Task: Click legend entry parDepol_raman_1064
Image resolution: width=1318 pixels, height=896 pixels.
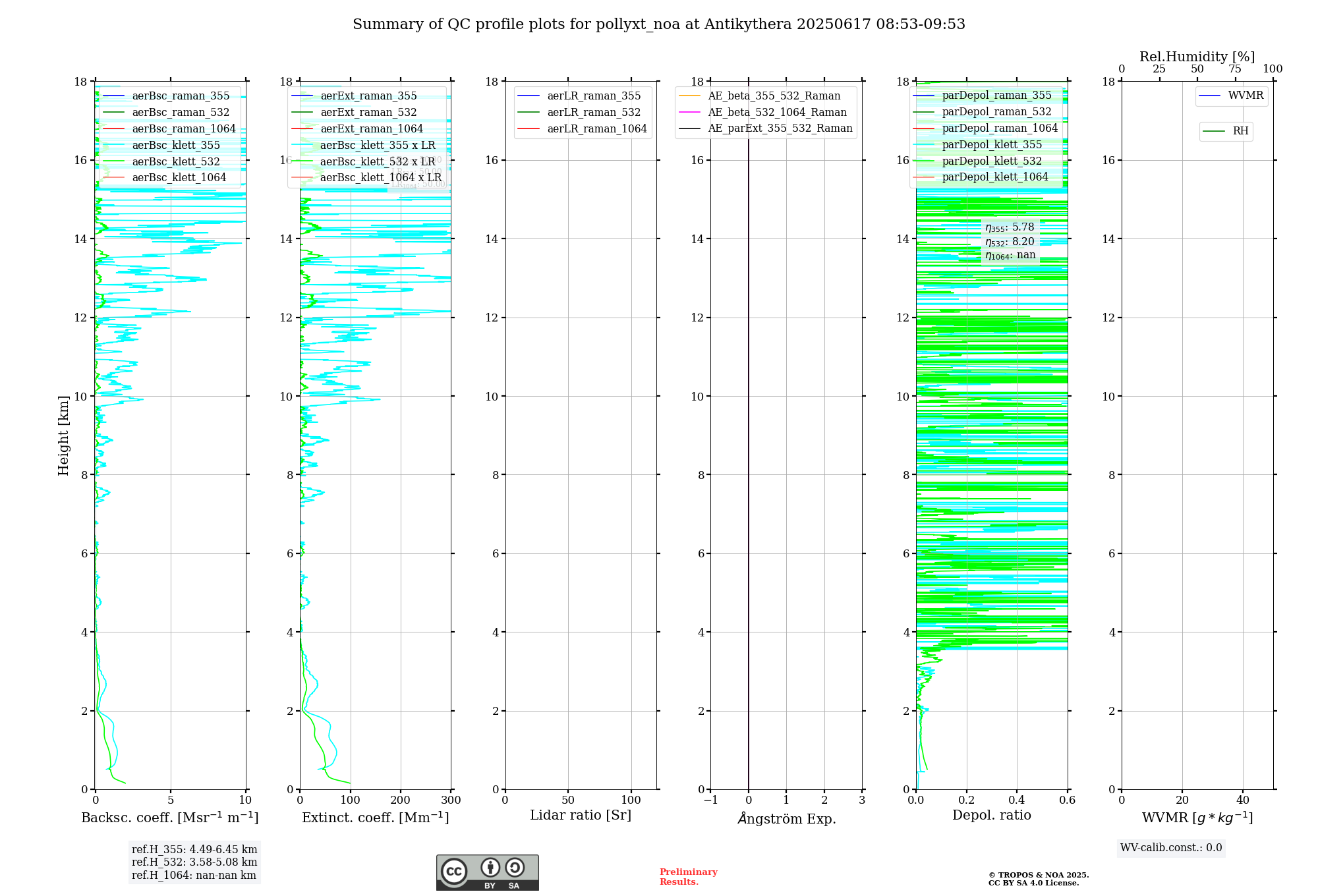Action: (x=986, y=128)
